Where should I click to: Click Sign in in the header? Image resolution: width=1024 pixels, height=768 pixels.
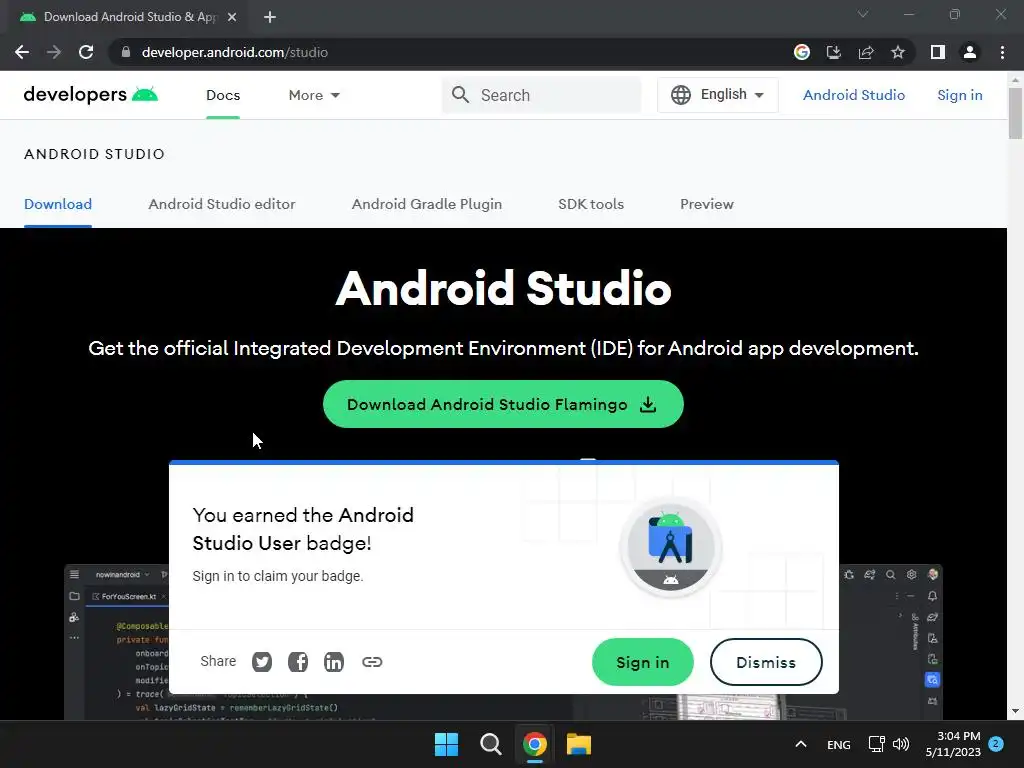click(x=959, y=95)
